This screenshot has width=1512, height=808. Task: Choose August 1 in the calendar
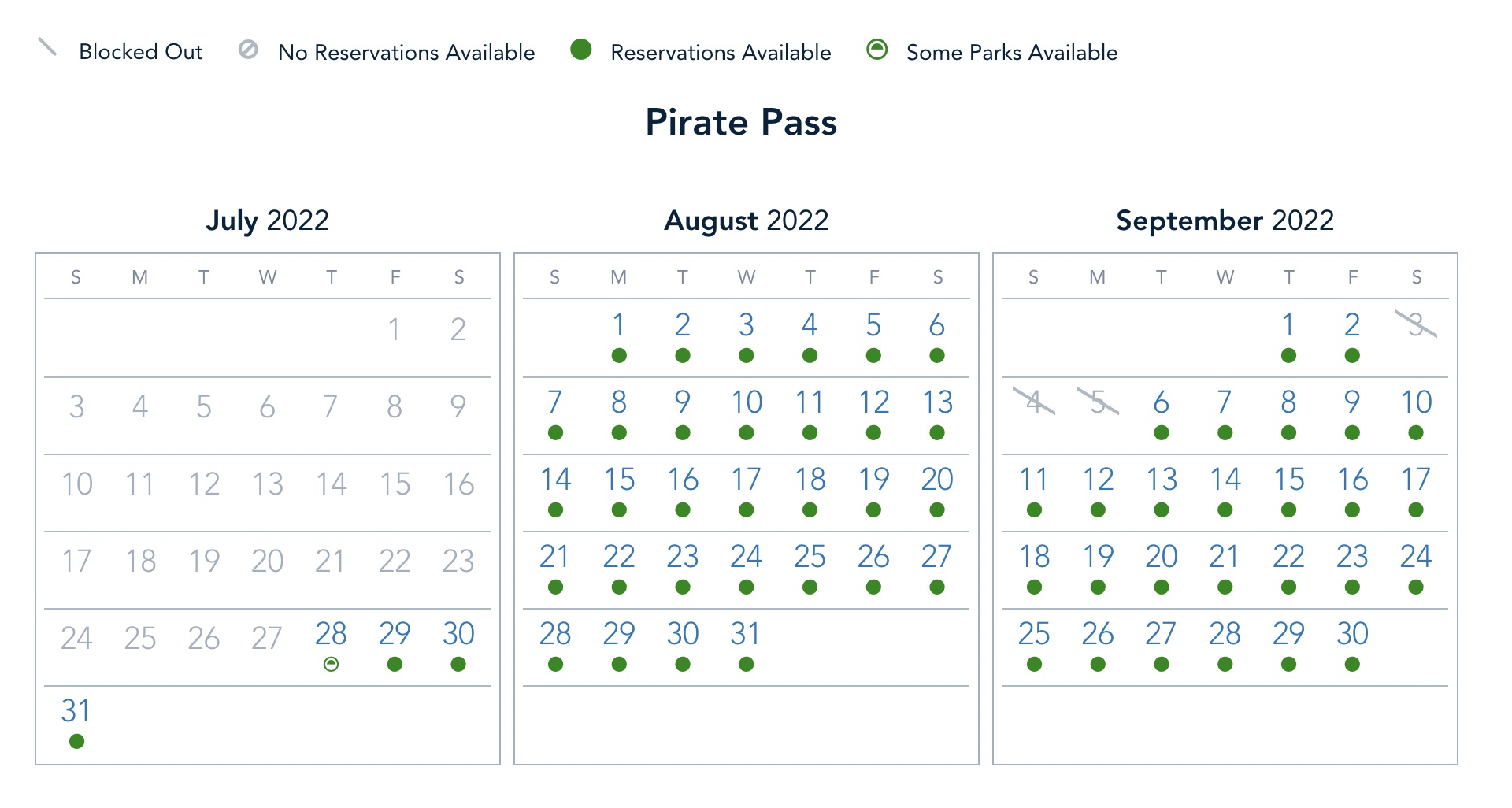click(x=619, y=325)
